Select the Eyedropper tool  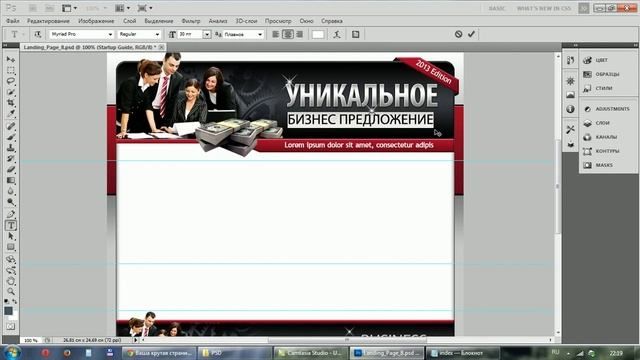pos(11,113)
